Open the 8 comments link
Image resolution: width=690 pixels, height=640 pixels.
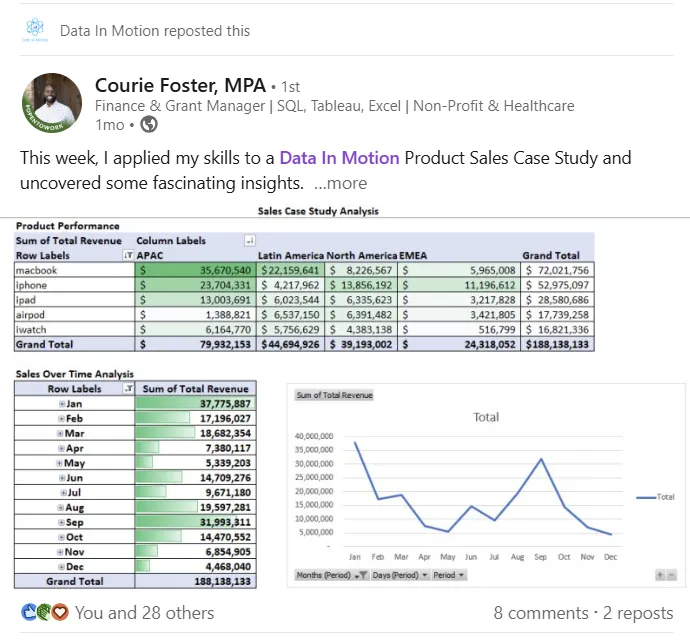point(541,613)
